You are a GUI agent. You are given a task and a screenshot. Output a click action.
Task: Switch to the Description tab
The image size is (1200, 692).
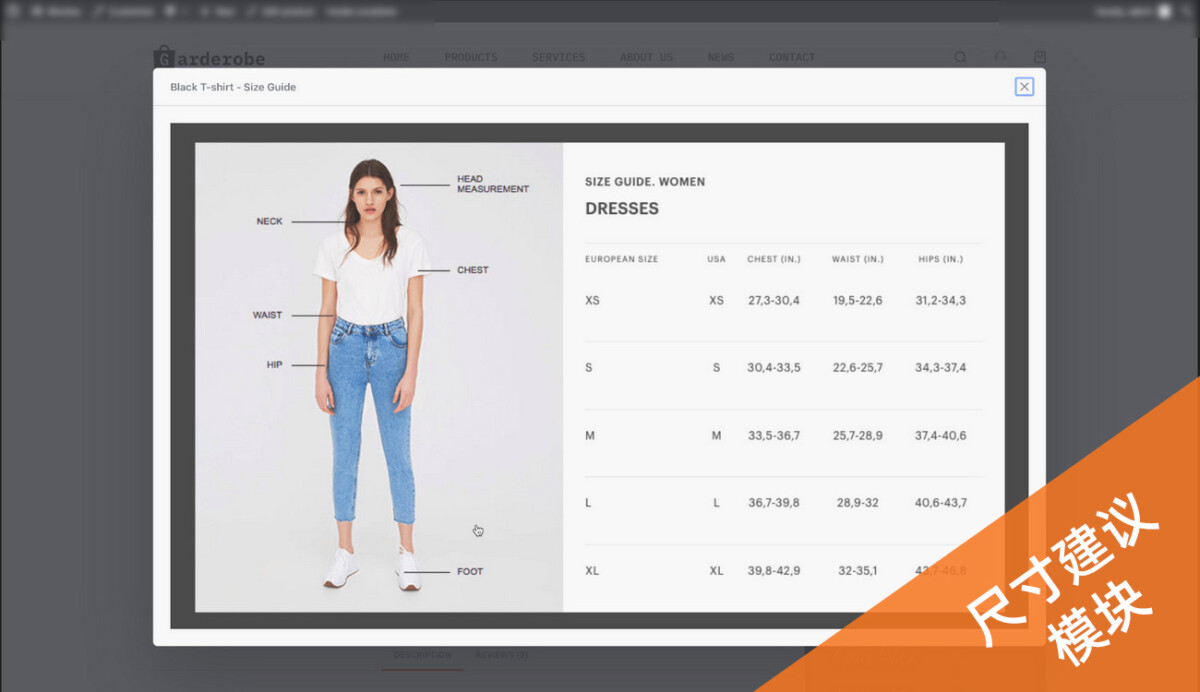point(420,656)
